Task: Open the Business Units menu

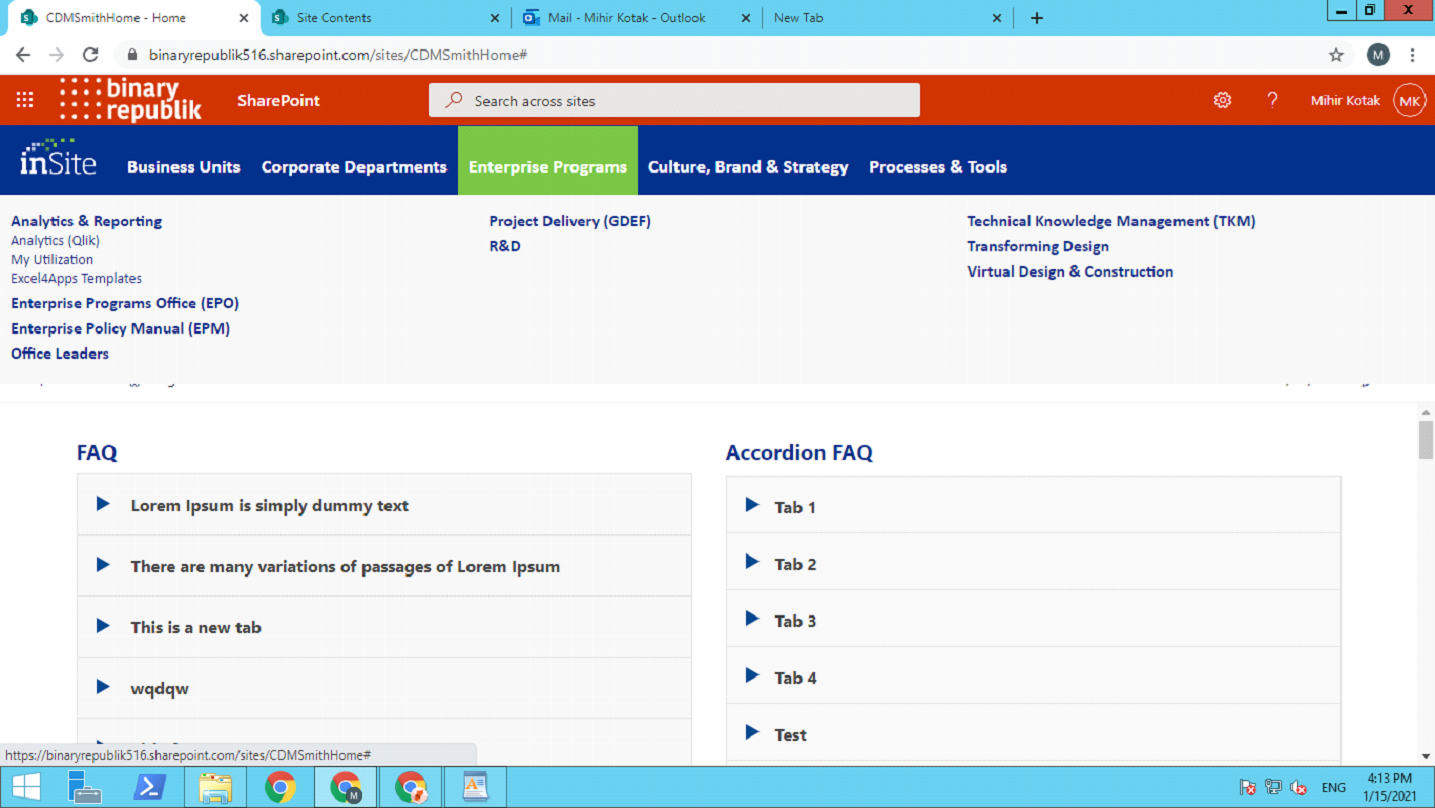Action: tap(184, 167)
